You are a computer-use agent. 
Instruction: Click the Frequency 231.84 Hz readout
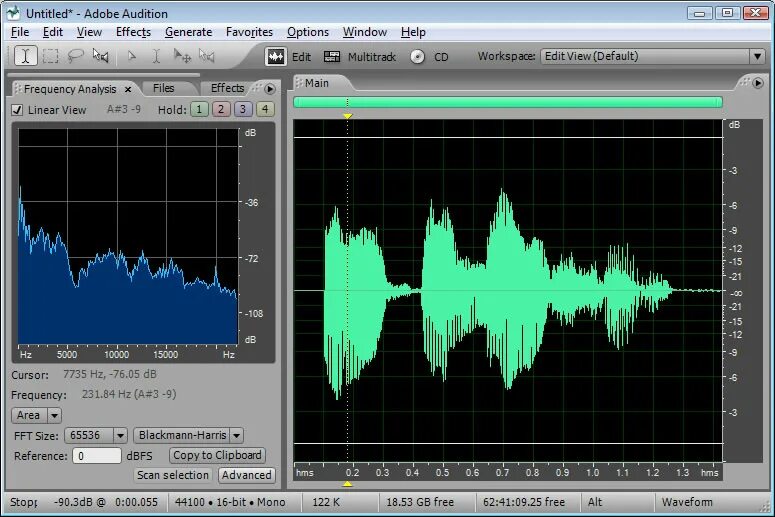[x=129, y=394]
